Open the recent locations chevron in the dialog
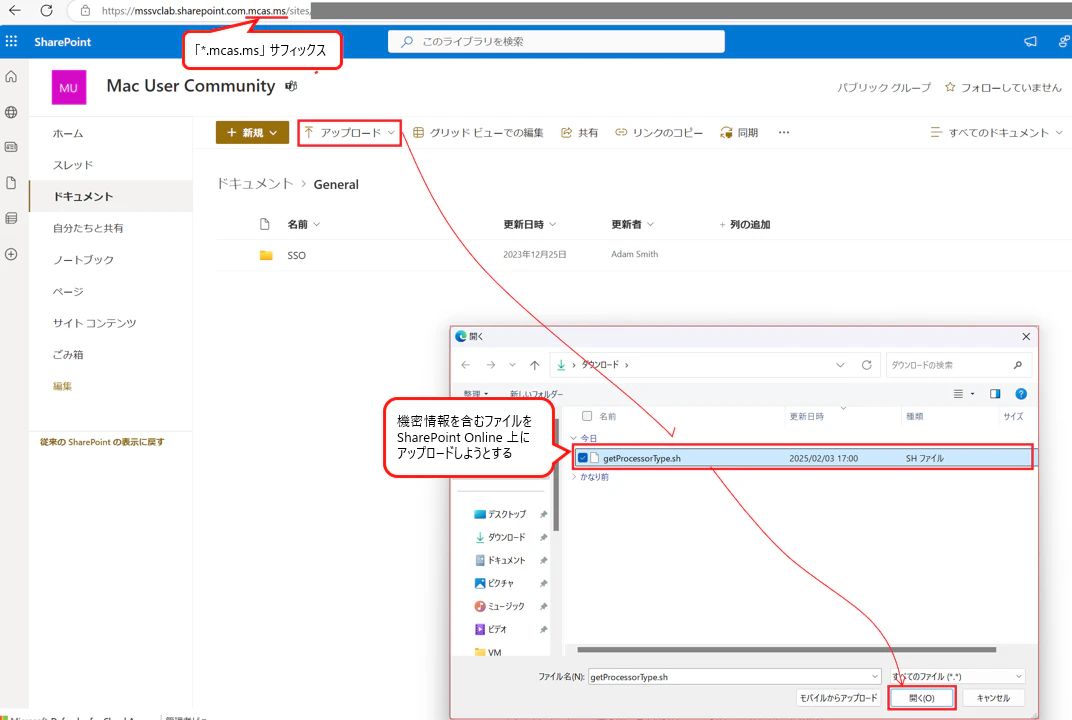The height and width of the screenshot is (720, 1072). (512, 365)
